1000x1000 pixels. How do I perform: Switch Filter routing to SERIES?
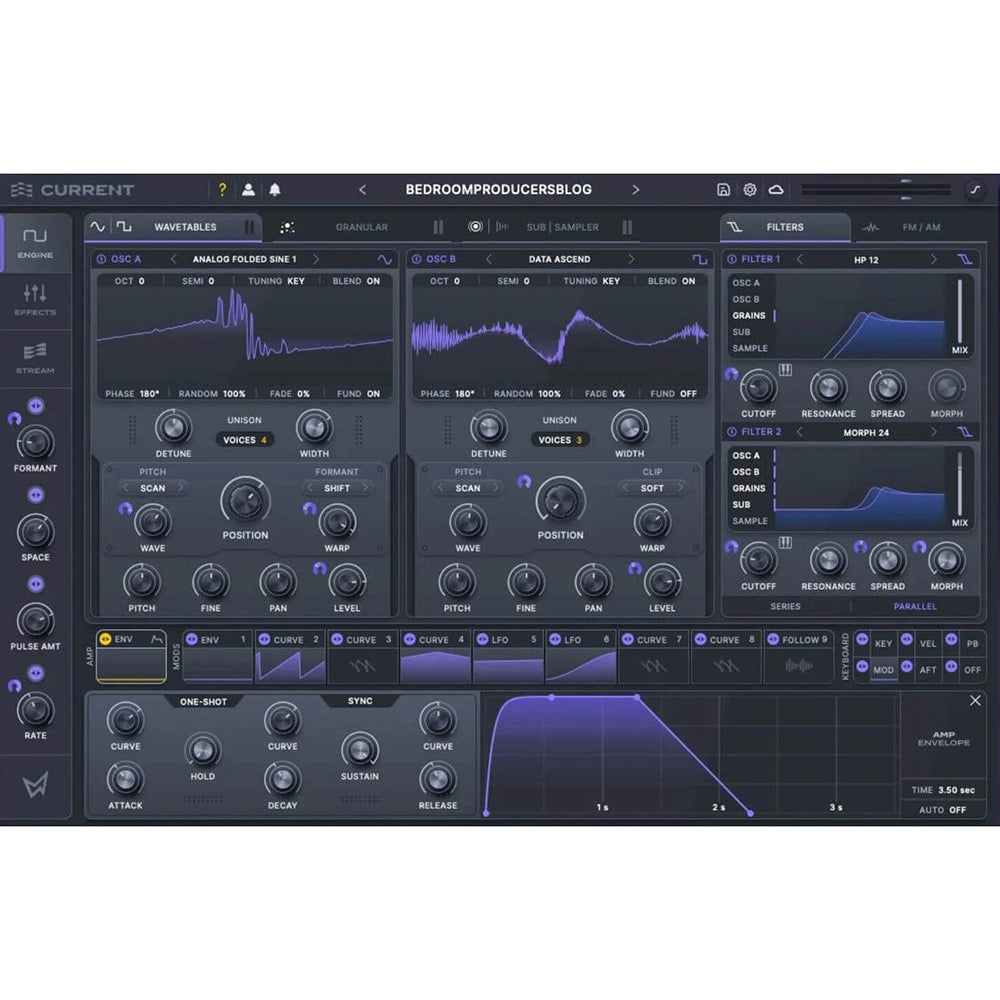tap(786, 606)
